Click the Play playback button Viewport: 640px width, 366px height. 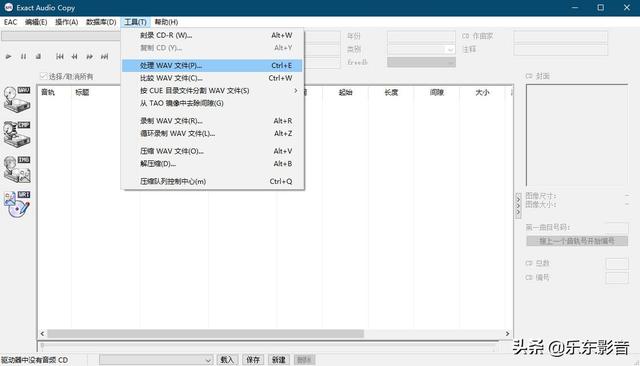(x=8, y=56)
